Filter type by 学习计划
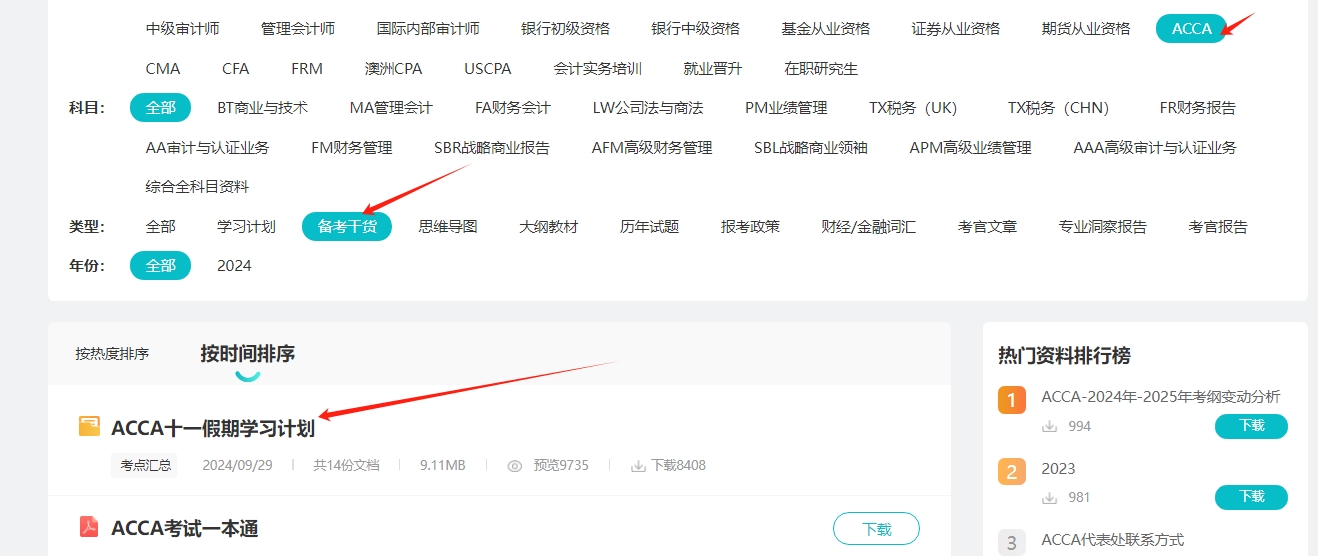 246,227
